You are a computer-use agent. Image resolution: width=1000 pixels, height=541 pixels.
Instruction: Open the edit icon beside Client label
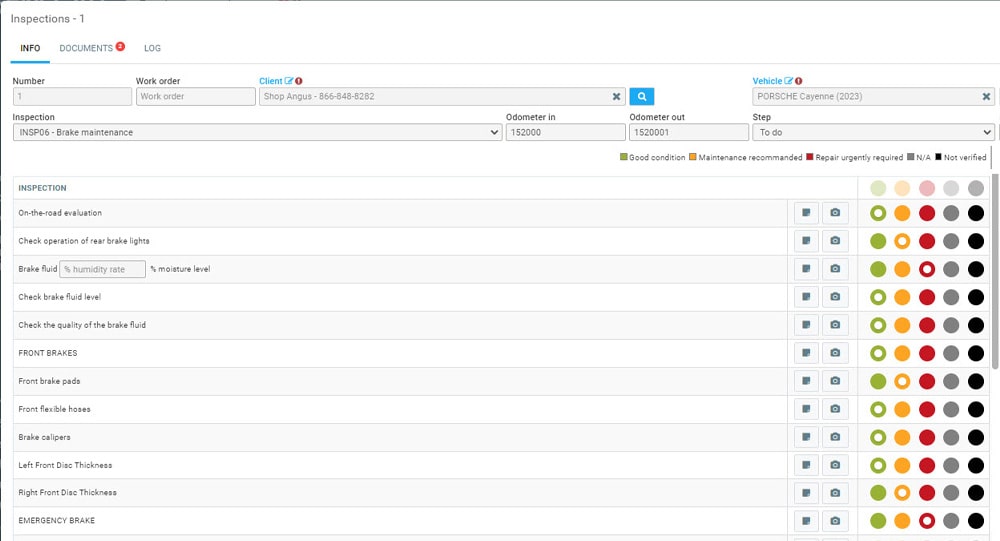pos(289,81)
